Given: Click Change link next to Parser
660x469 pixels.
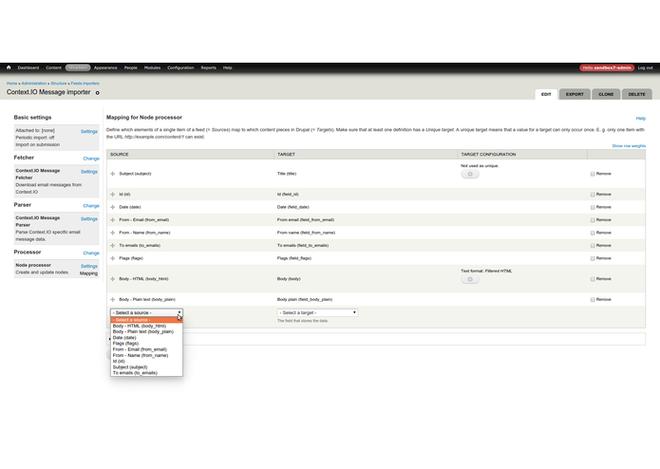Looking at the screenshot, I should click(x=91, y=206).
